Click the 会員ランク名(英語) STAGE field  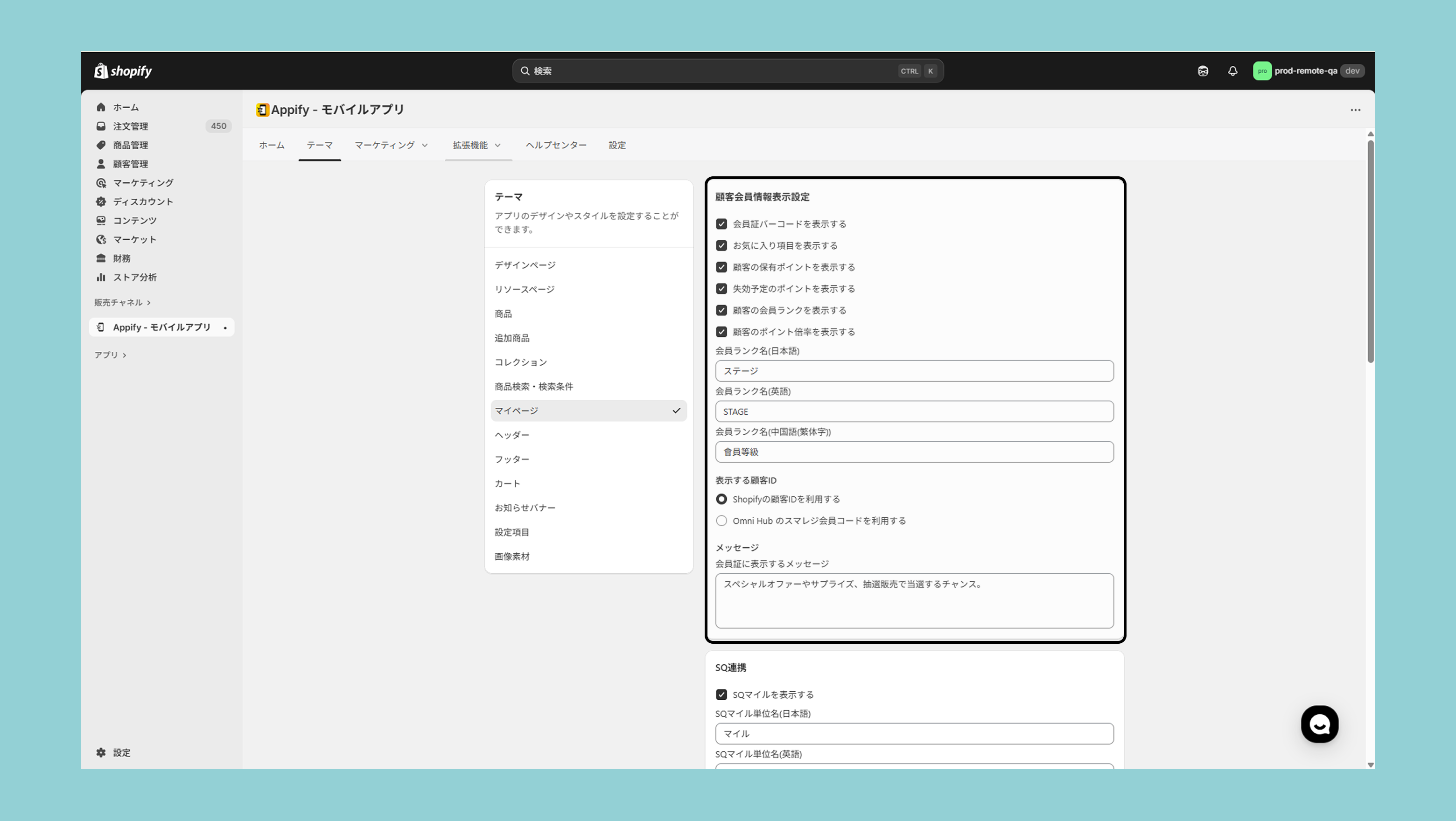click(x=914, y=411)
